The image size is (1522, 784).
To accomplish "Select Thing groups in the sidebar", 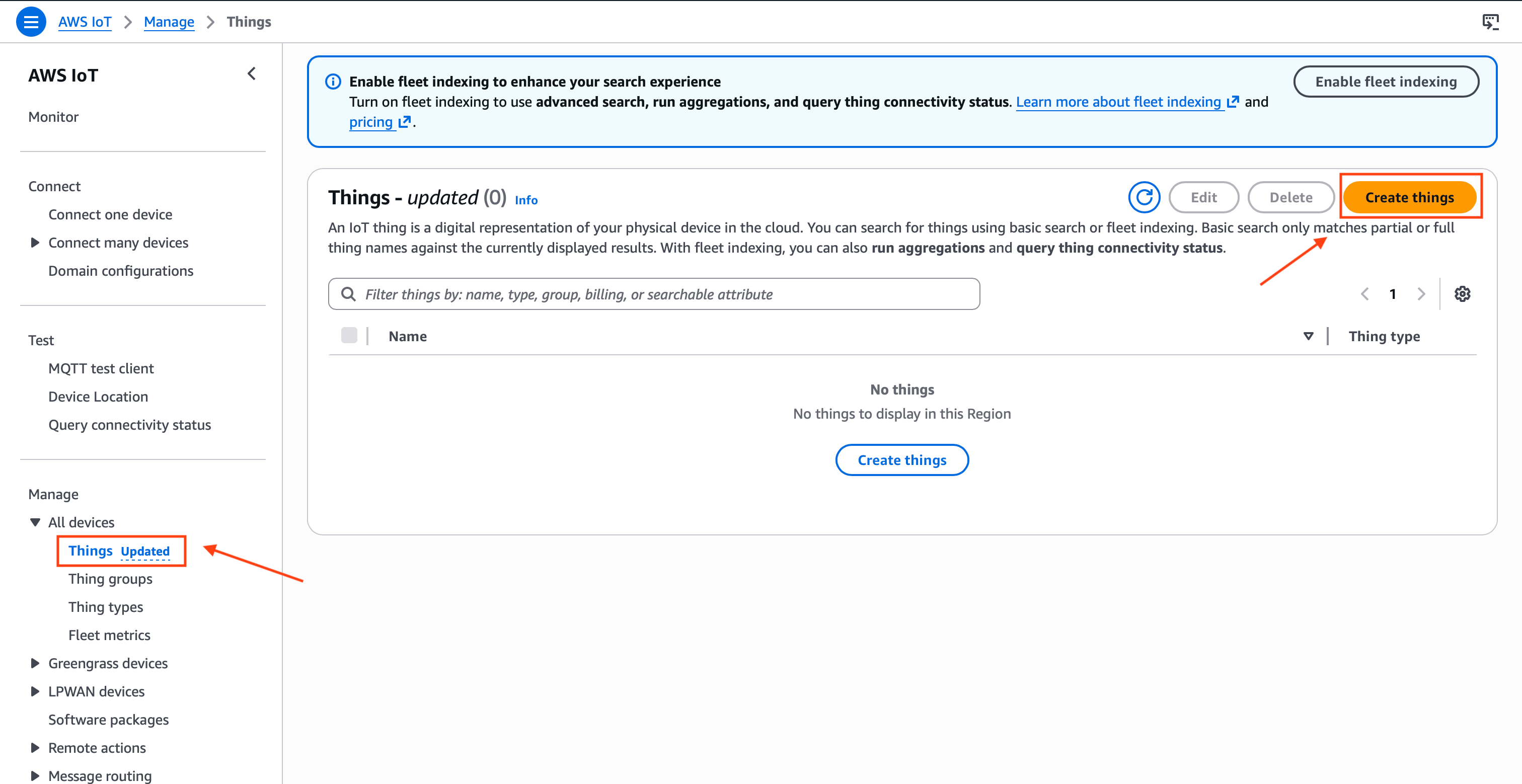I will pyautogui.click(x=110, y=578).
